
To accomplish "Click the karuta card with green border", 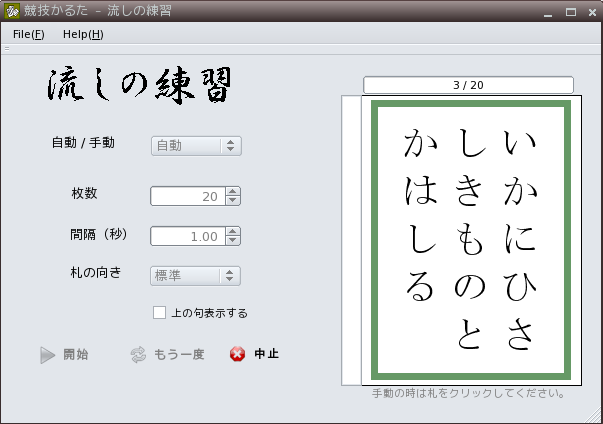I will (x=470, y=240).
